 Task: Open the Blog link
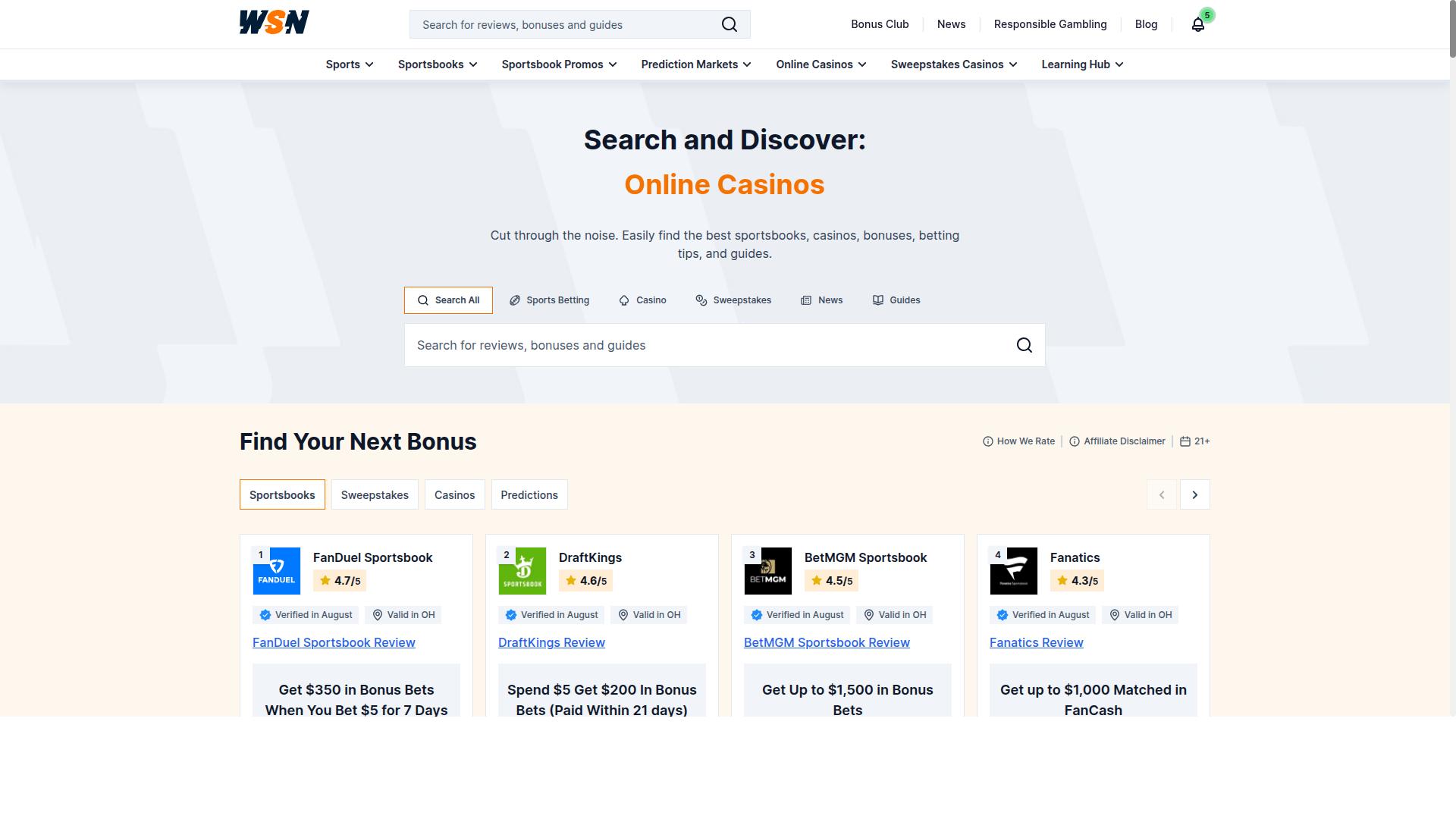1146,24
